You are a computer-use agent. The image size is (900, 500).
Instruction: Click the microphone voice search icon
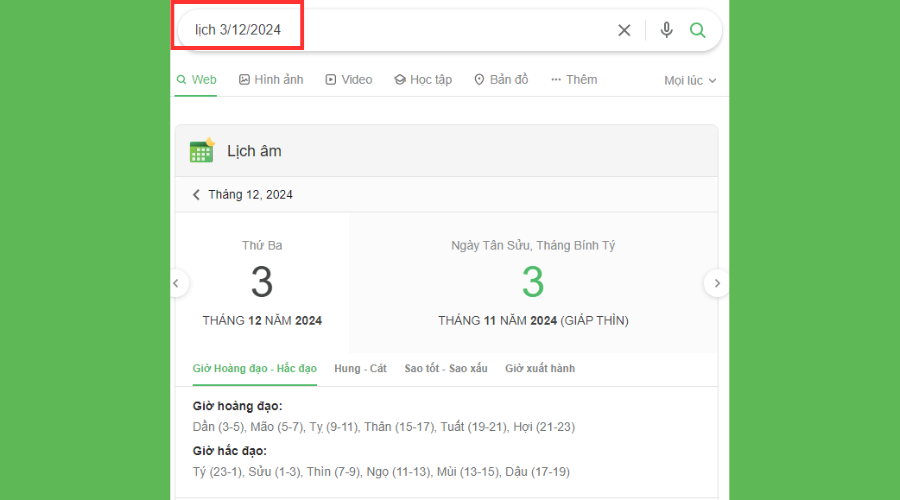click(667, 30)
